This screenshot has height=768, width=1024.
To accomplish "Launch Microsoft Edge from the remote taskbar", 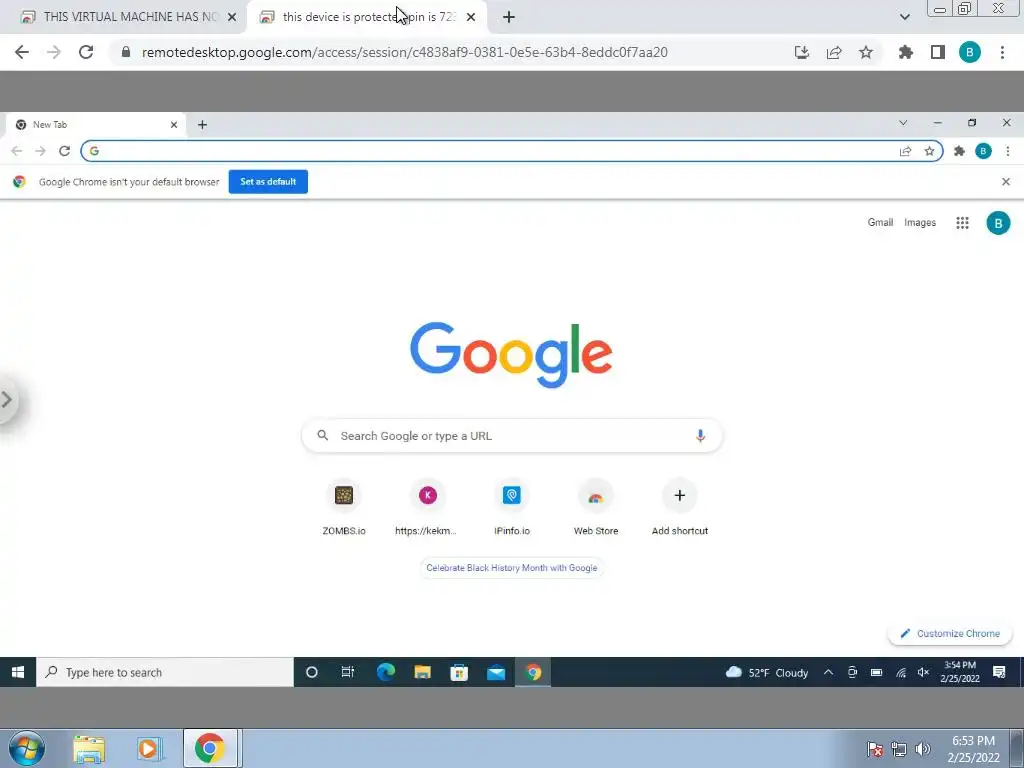I will (x=385, y=672).
